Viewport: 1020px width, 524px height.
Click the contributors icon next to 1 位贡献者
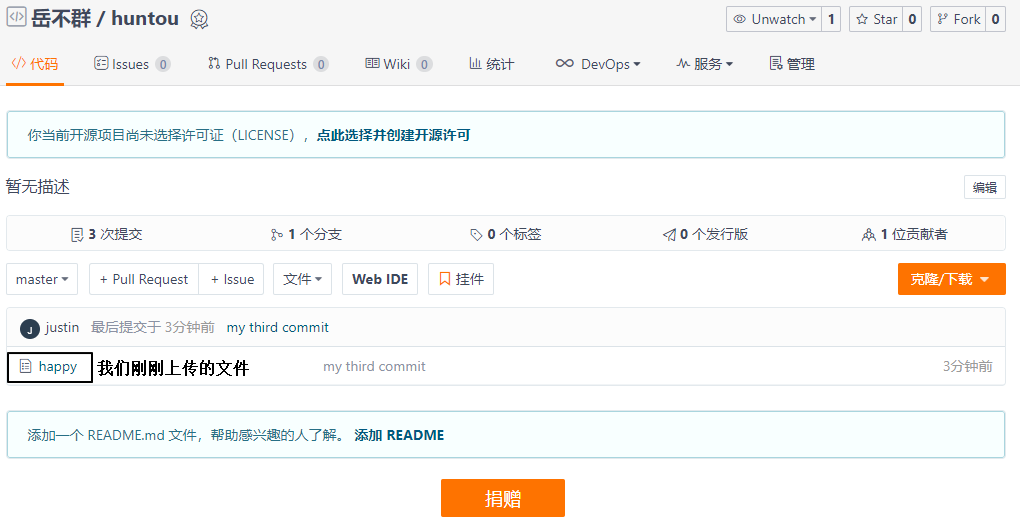[x=868, y=235]
